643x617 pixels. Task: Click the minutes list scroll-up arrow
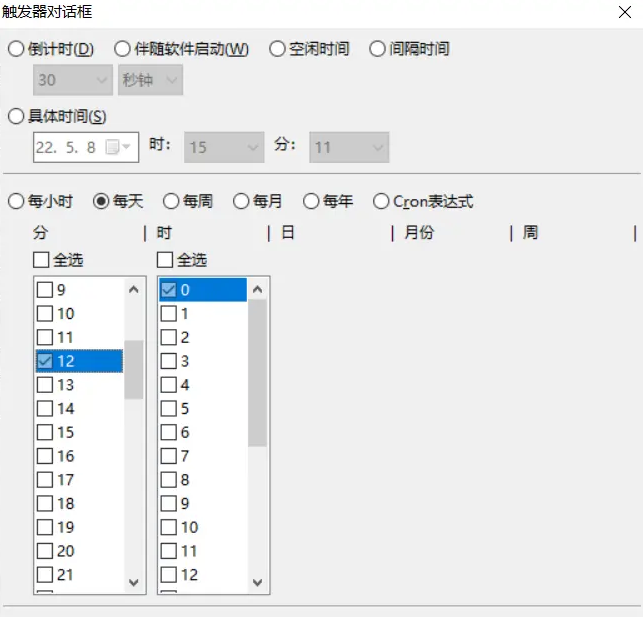(134, 290)
